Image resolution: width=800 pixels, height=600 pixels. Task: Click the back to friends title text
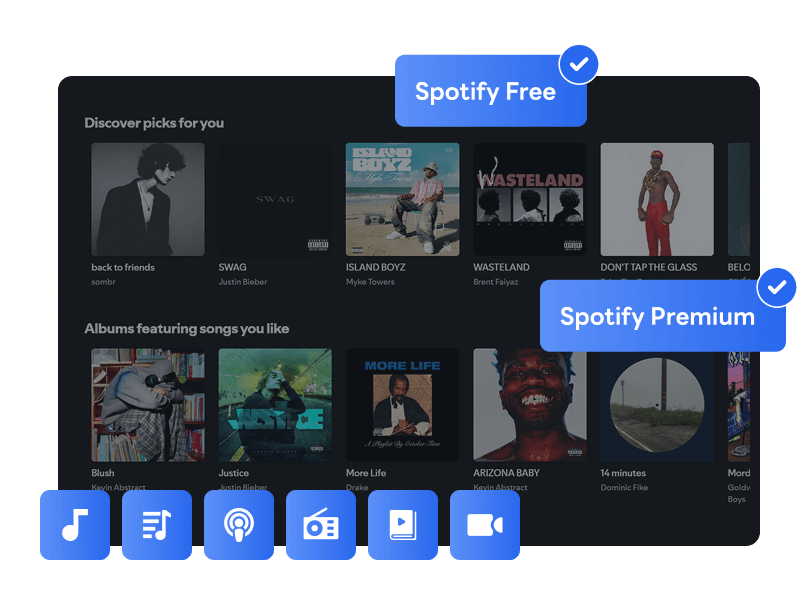[x=123, y=267]
